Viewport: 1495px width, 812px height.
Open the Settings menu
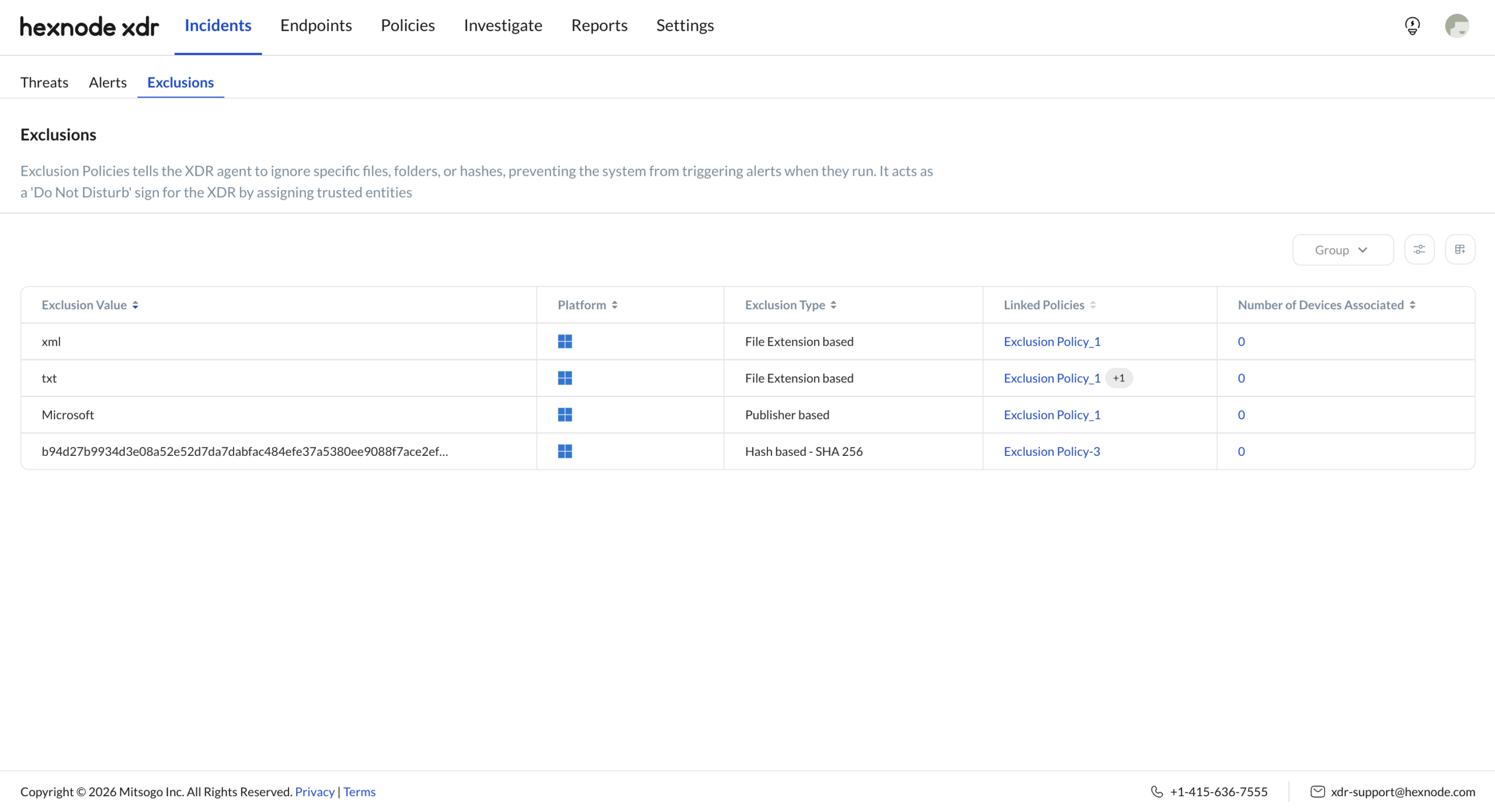click(685, 26)
